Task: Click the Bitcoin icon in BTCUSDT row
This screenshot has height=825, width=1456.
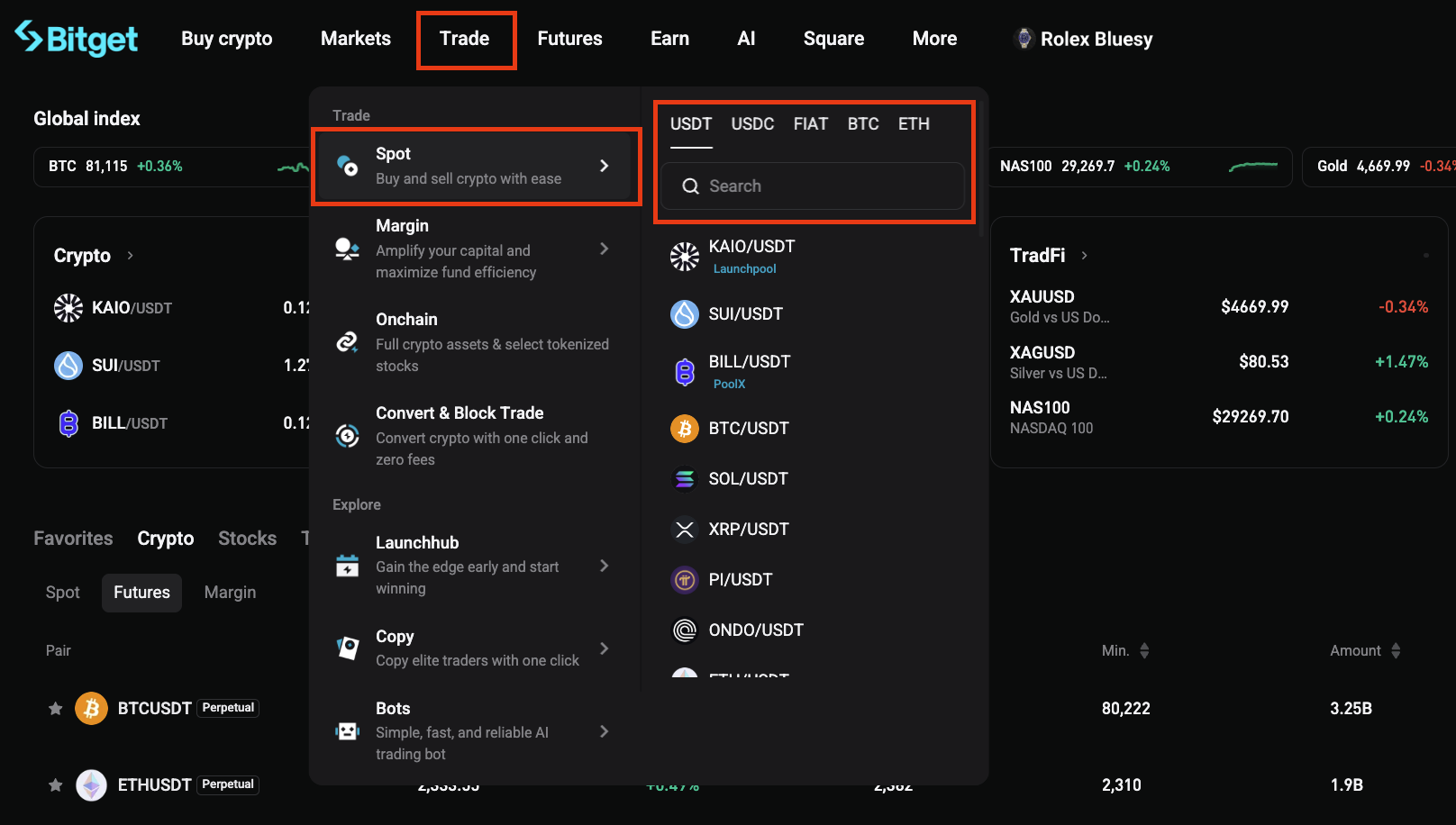Action: point(91,709)
